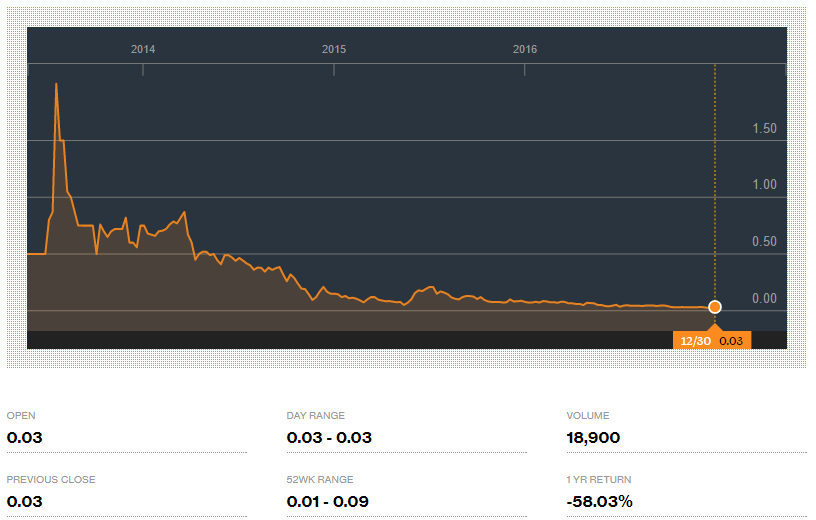
Task: Click the 0.50 price axis label
Action: pos(764,241)
